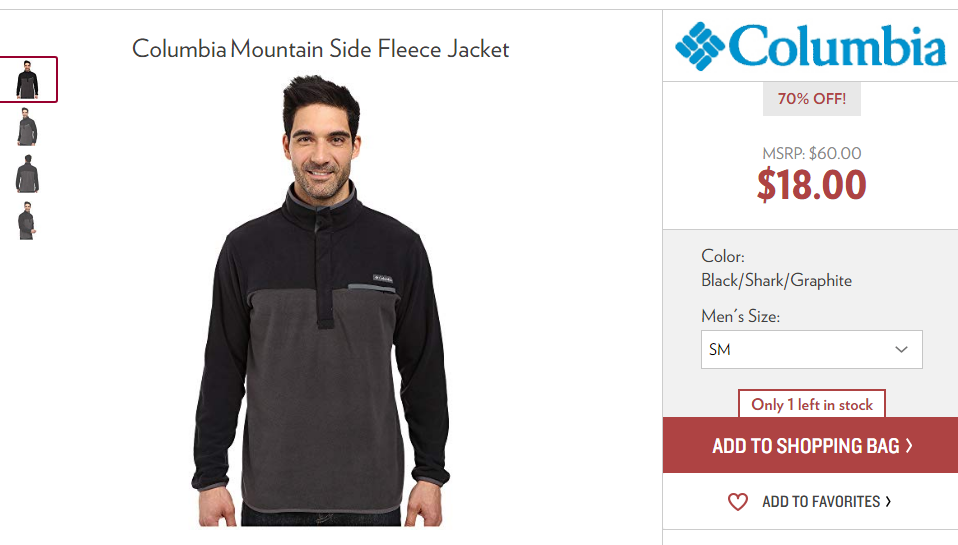
Task: Select the front-view jacket thumbnail
Action: tap(27, 79)
